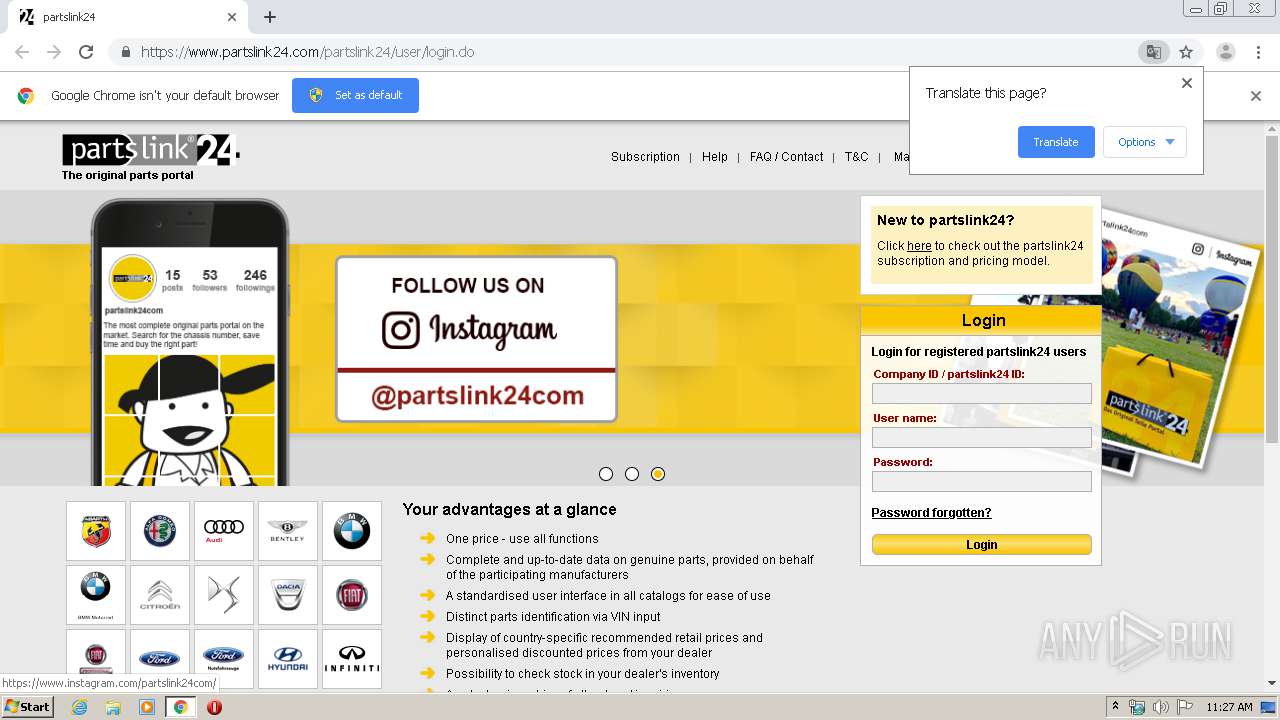Image resolution: width=1280 pixels, height=720 pixels.
Task: Open network status tray icon
Action: [x=1137, y=707]
